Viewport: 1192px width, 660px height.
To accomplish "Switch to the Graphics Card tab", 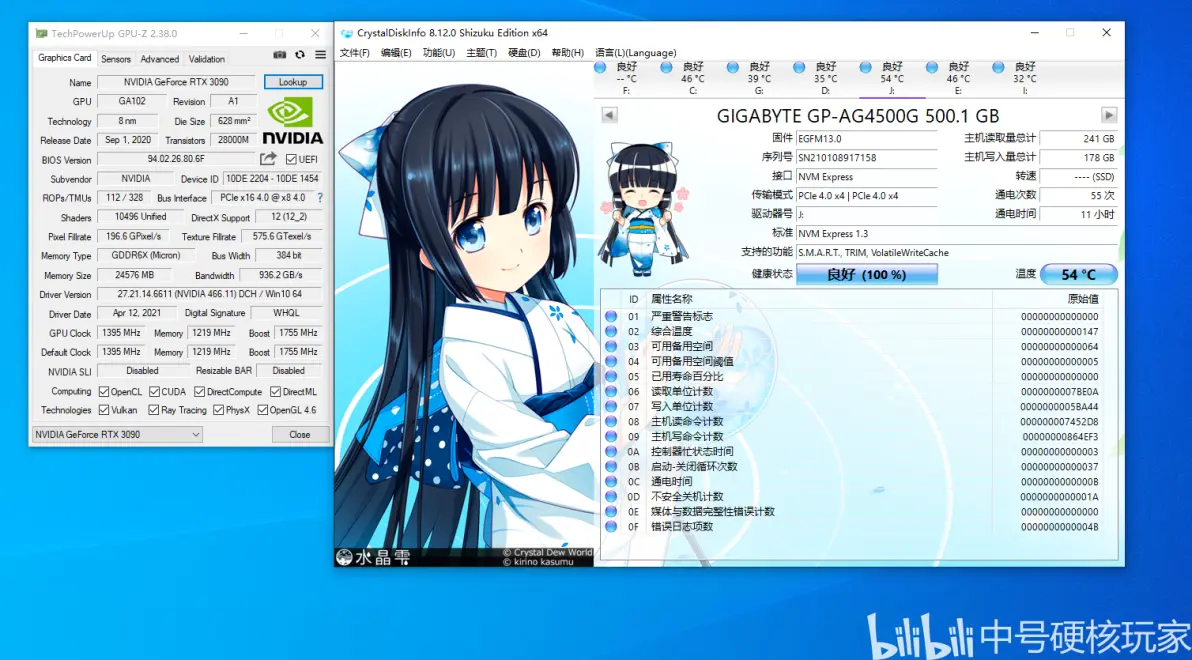I will [x=65, y=58].
